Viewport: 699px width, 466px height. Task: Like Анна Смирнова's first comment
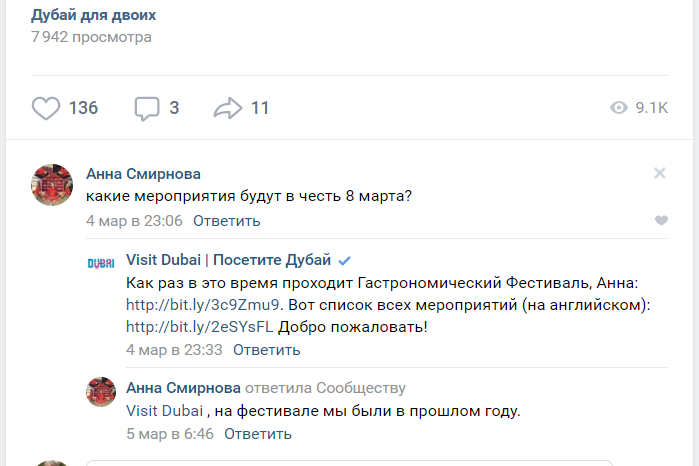(660, 221)
